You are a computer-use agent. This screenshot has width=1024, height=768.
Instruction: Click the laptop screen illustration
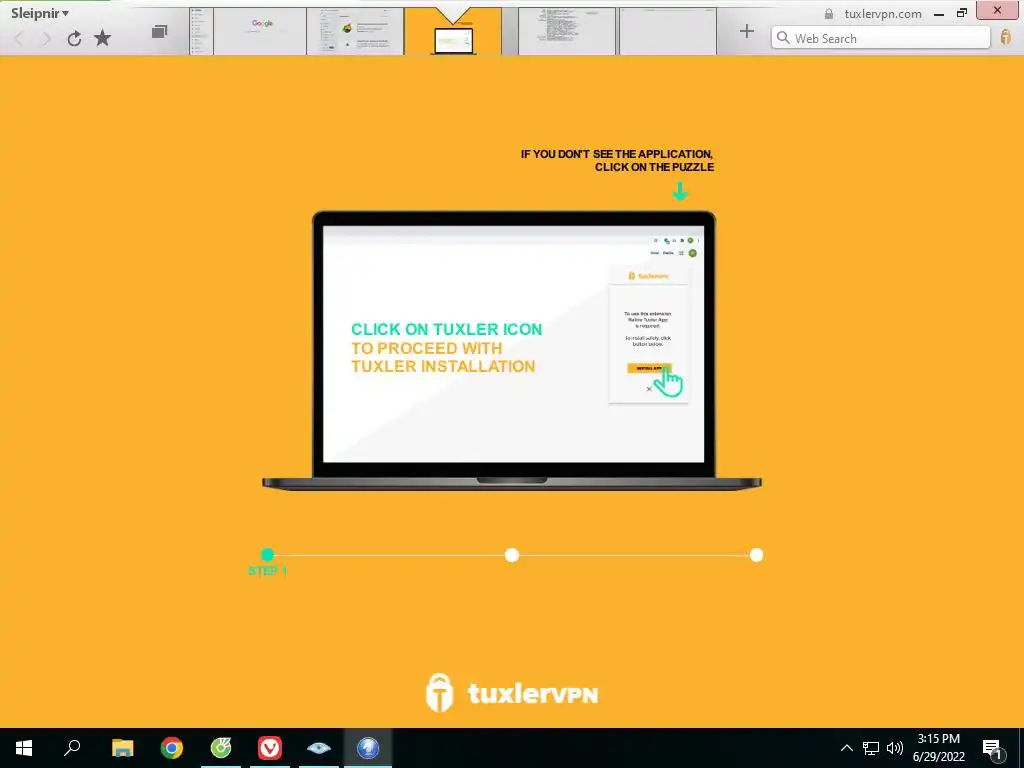(513, 344)
